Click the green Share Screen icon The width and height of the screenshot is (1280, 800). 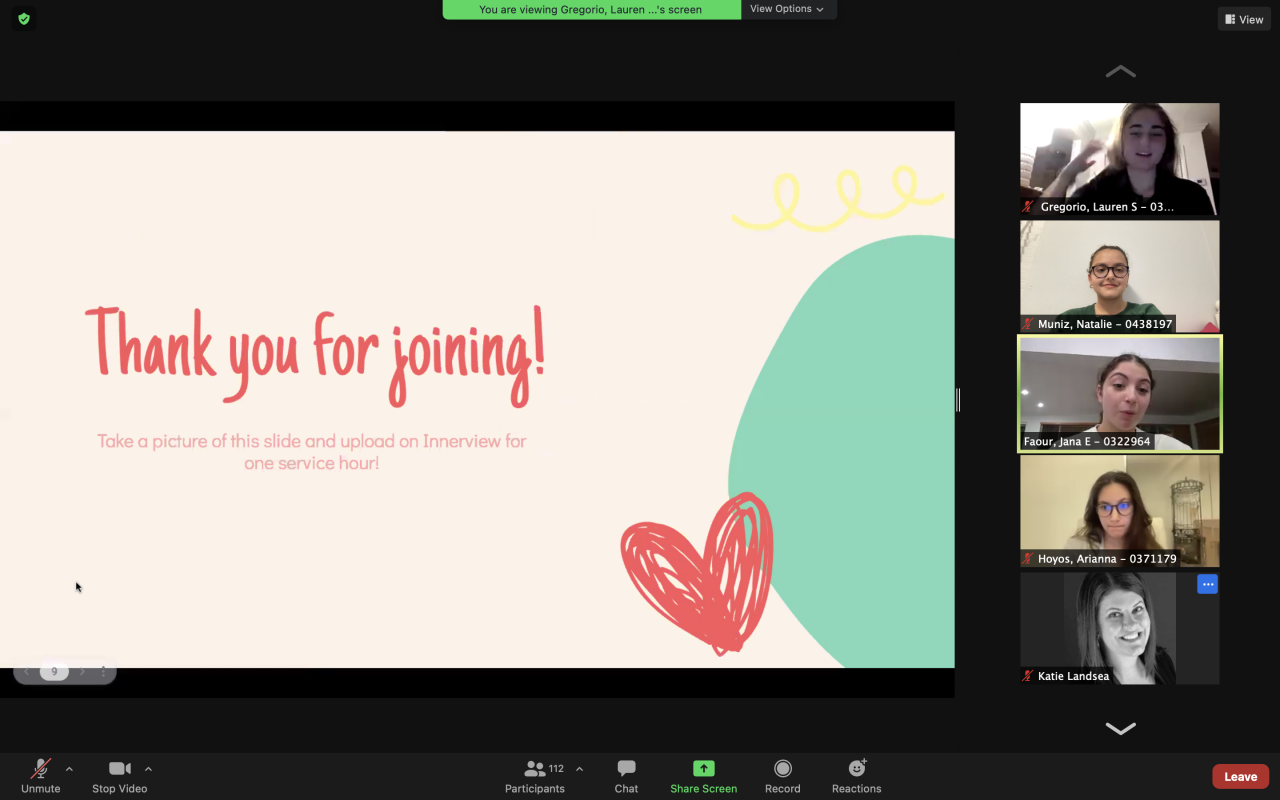[x=703, y=769]
